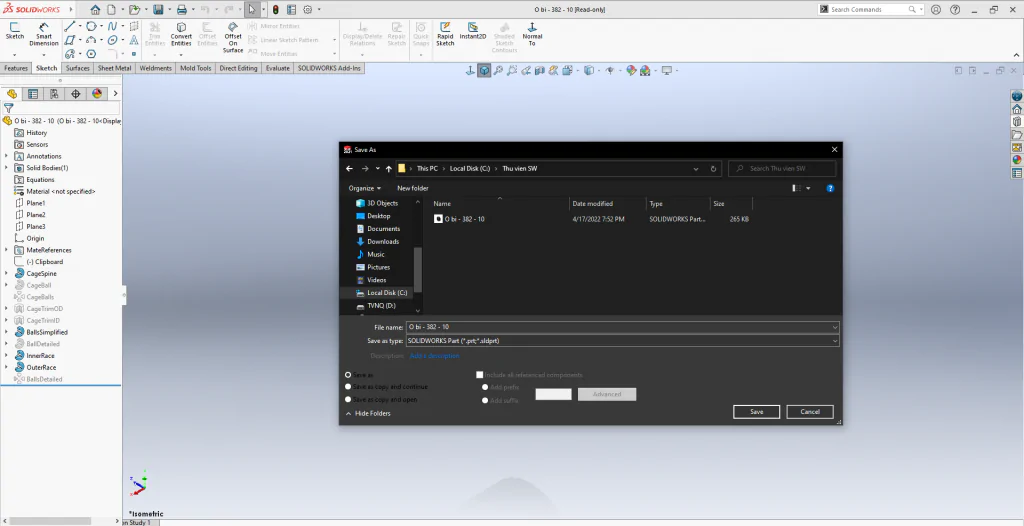
Task: Click the feature tree filter funnel icon
Action: click(8, 108)
